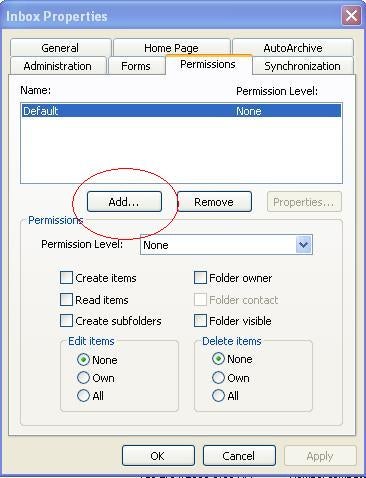The height and width of the screenshot is (478, 366).
Task: Choose All under Edit items
Action: pyautogui.click(x=83, y=396)
